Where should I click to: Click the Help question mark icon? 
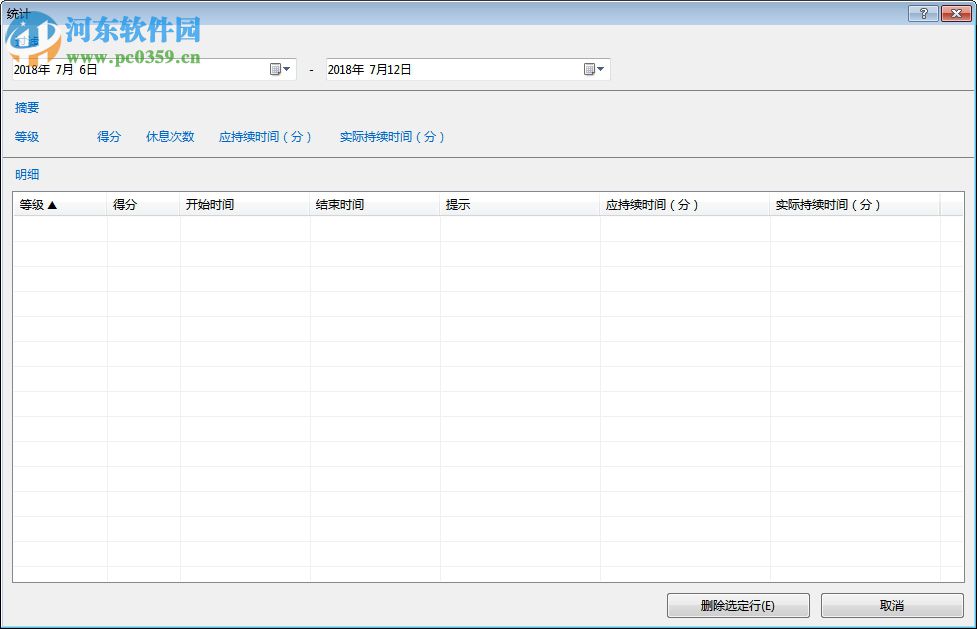pyautogui.click(x=925, y=13)
